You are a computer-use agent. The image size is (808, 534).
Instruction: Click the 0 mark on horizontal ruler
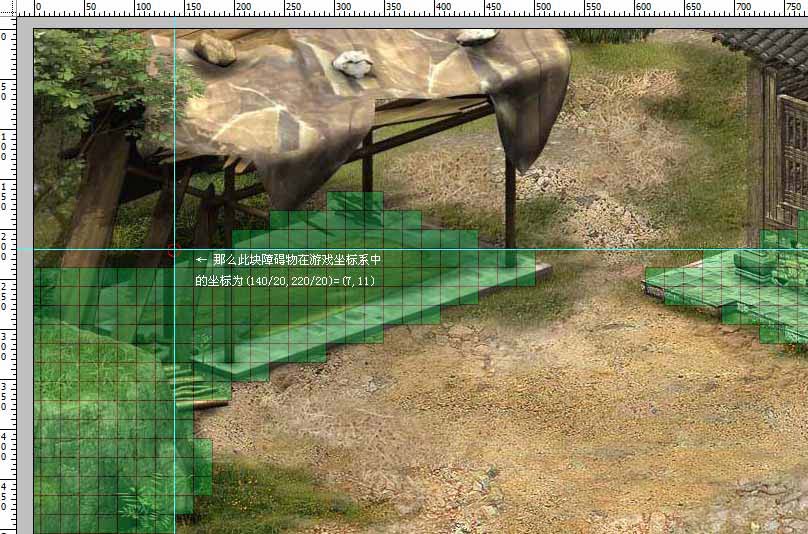(x=38, y=7)
